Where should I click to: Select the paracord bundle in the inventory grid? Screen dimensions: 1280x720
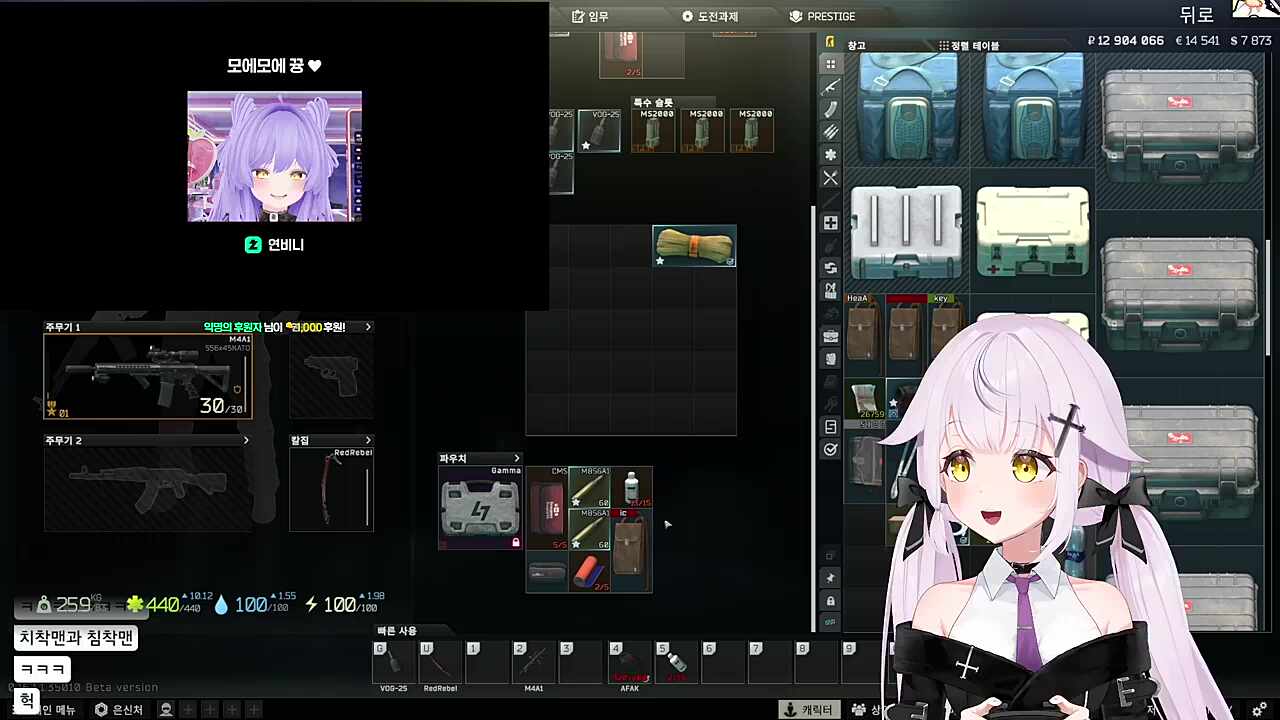pyautogui.click(x=694, y=246)
